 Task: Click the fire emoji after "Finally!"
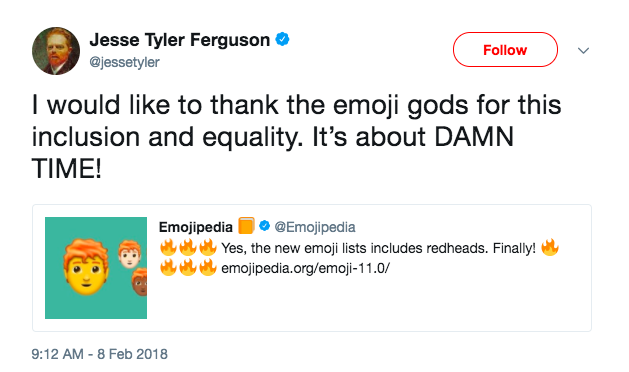click(x=550, y=248)
